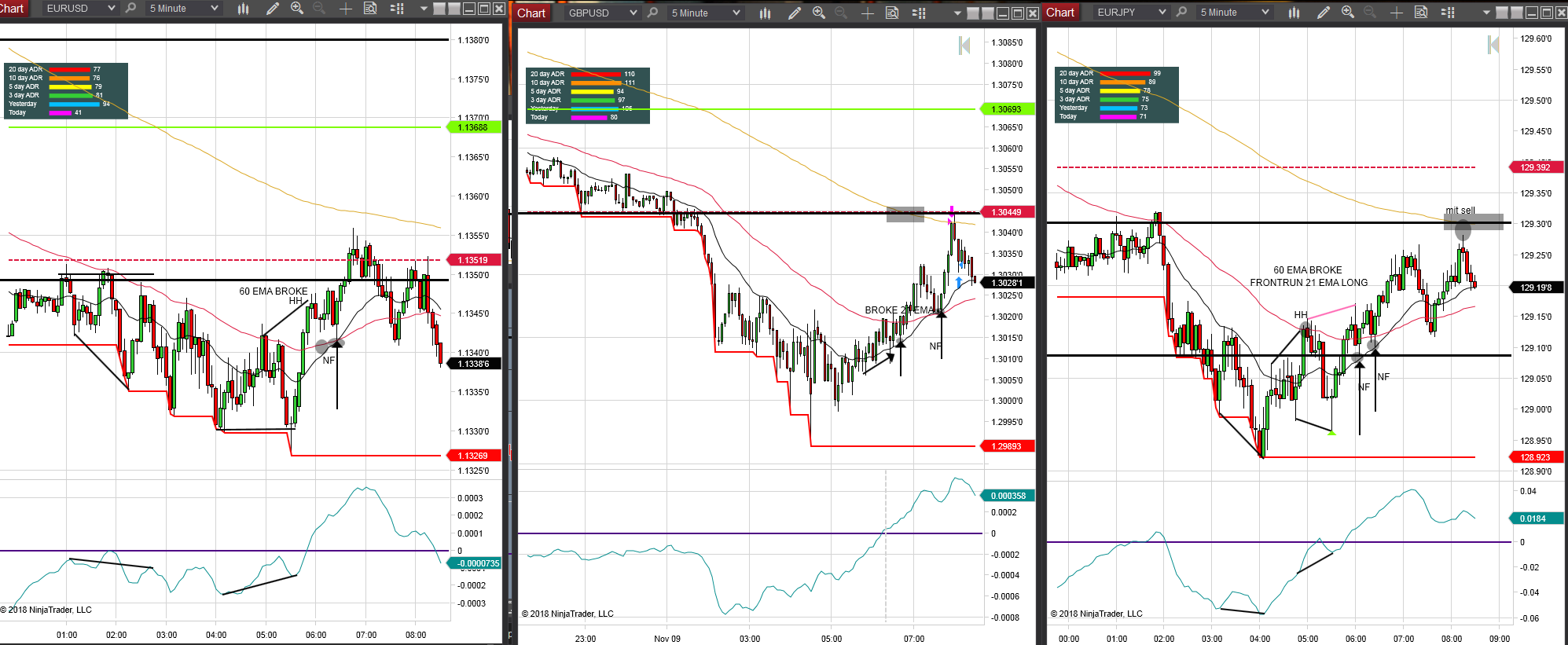The width and height of the screenshot is (1568, 645).
Task: Toggle the second link button on EURUSD chart
Action: pos(454,9)
